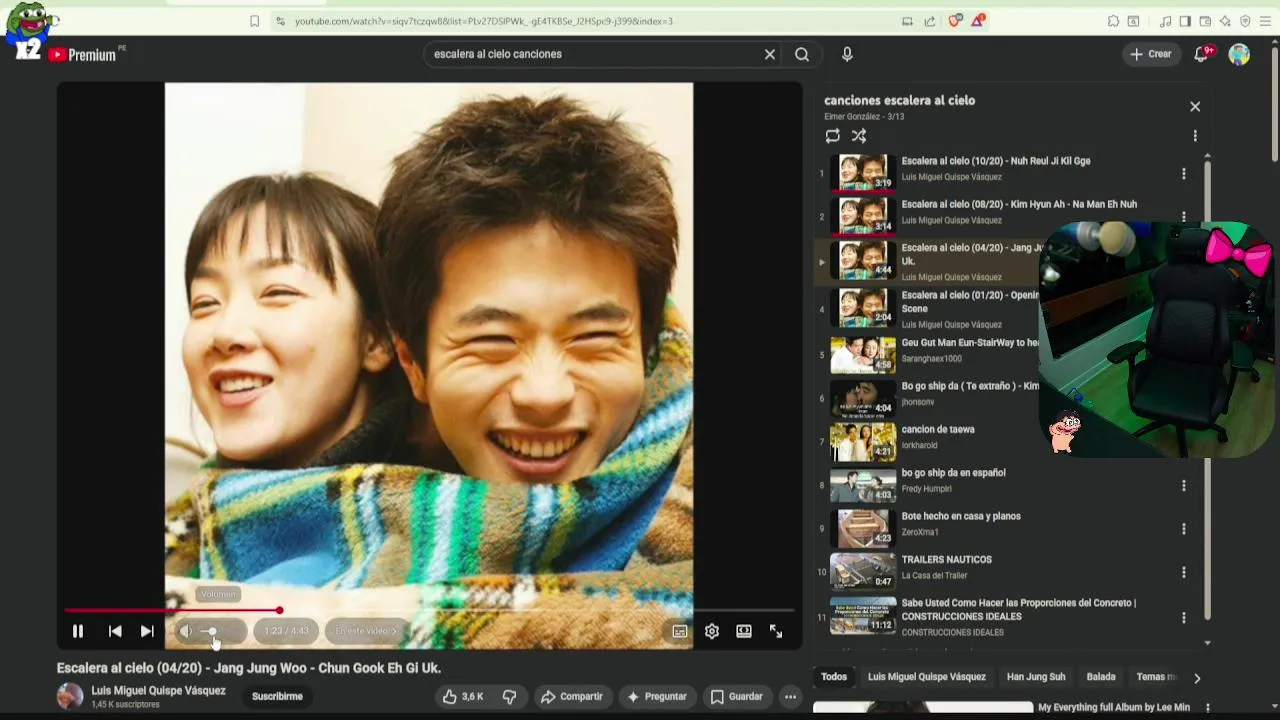The image size is (1280, 720).
Task: Select the Han Jung Suh chip
Action: 1036,677
